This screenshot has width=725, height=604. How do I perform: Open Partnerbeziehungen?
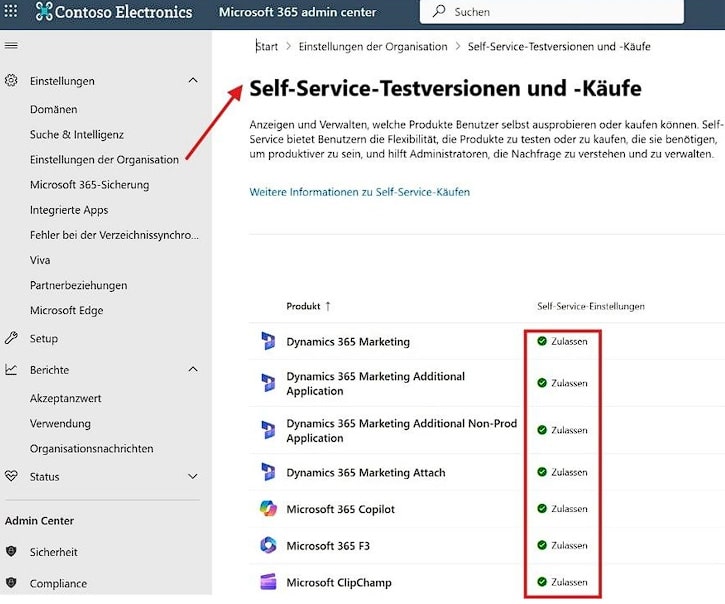click(x=79, y=285)
